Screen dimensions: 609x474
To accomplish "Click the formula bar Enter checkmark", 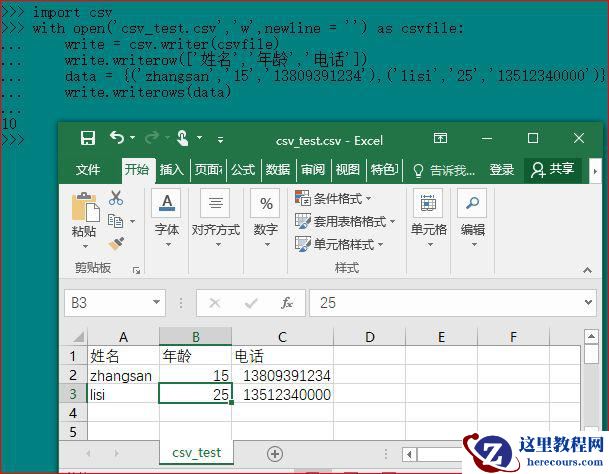I will pos(251,303).
